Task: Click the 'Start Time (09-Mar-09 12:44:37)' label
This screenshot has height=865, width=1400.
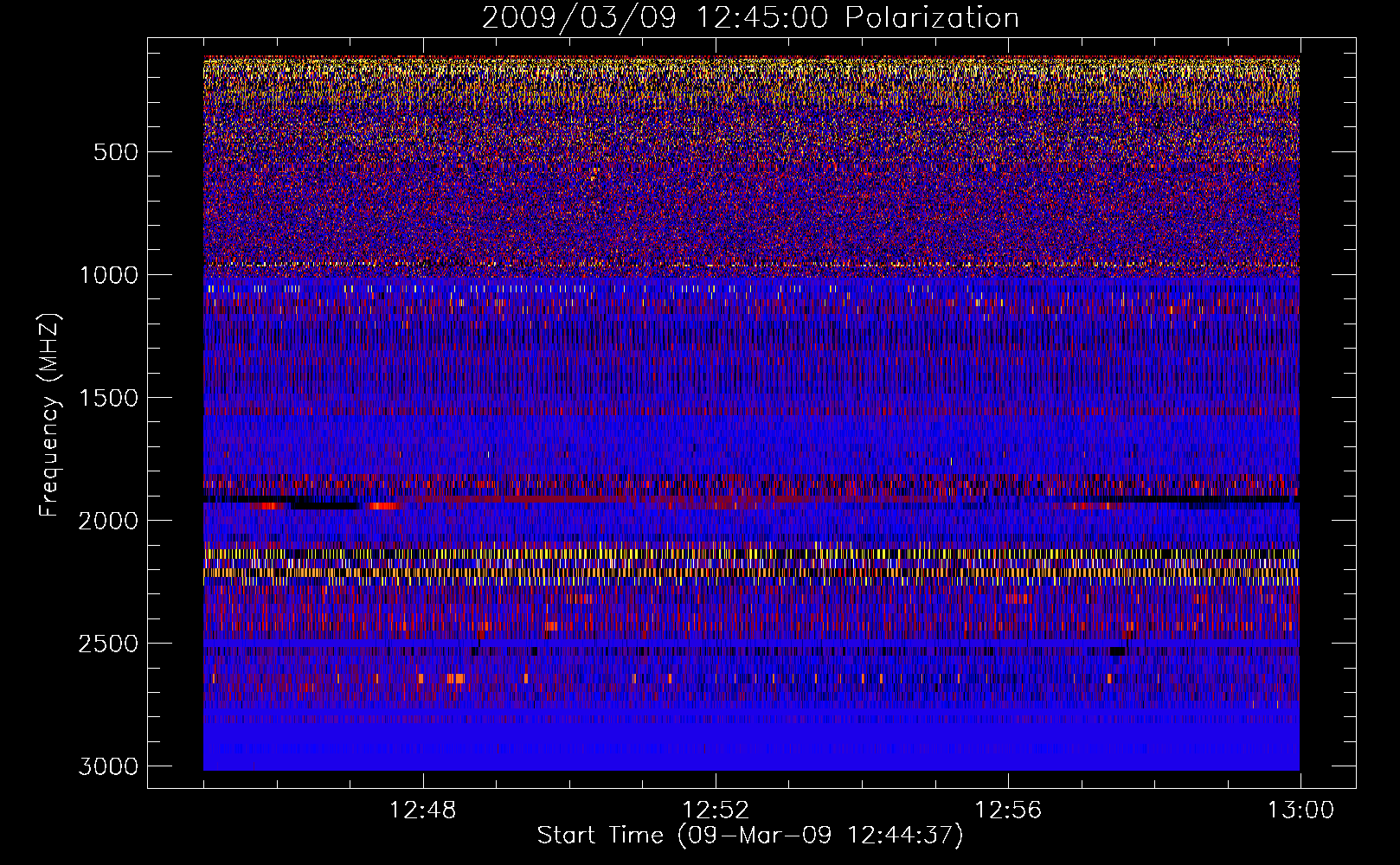Action: click(x=750, y=836)
